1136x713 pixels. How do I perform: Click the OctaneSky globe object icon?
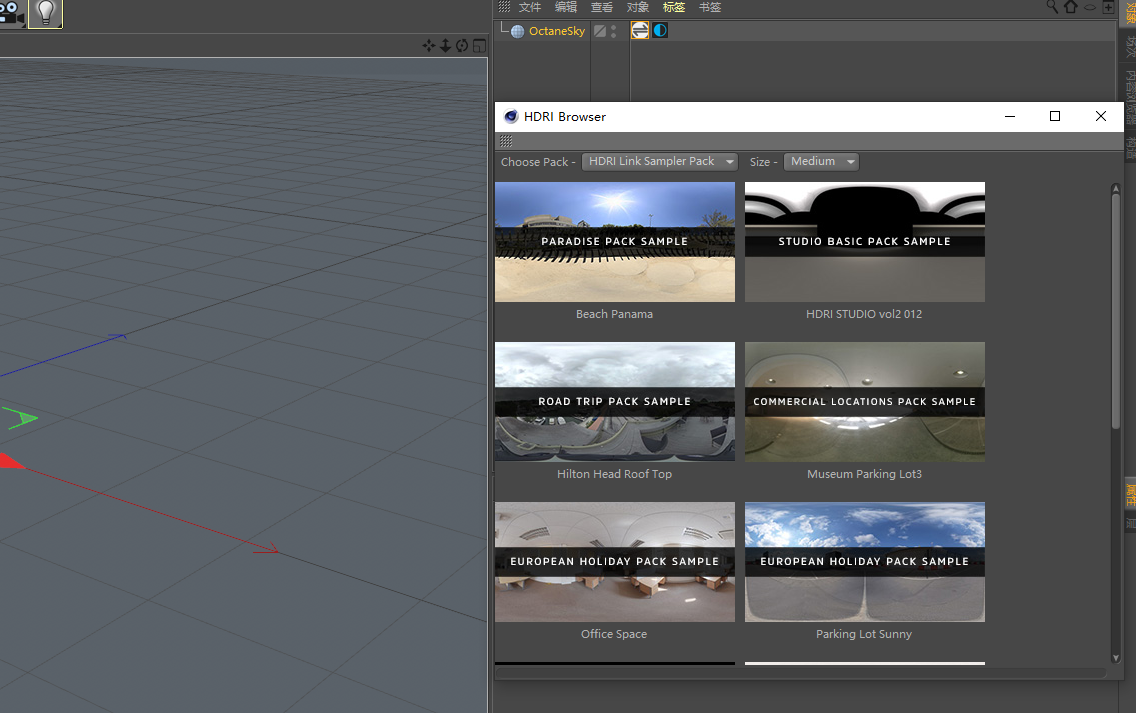[x=517, y=31]
